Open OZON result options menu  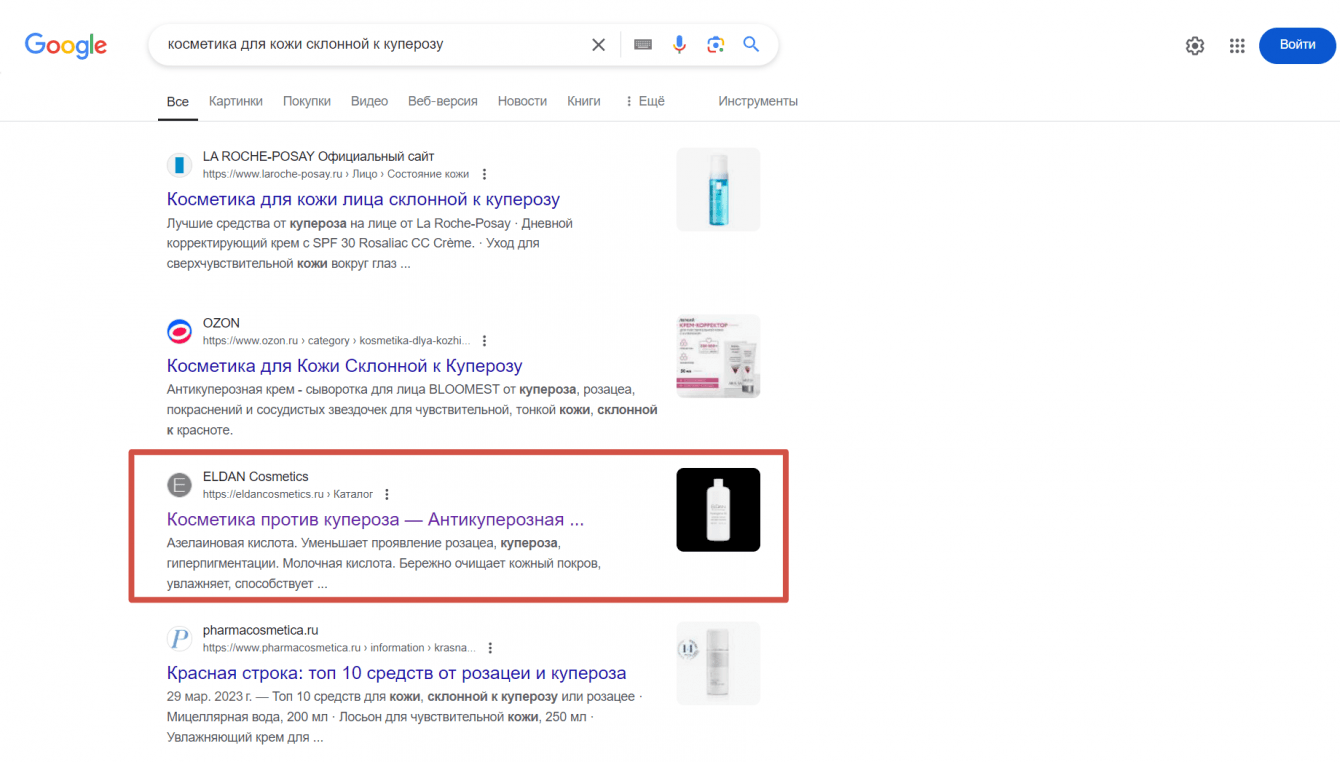point(485,341)
